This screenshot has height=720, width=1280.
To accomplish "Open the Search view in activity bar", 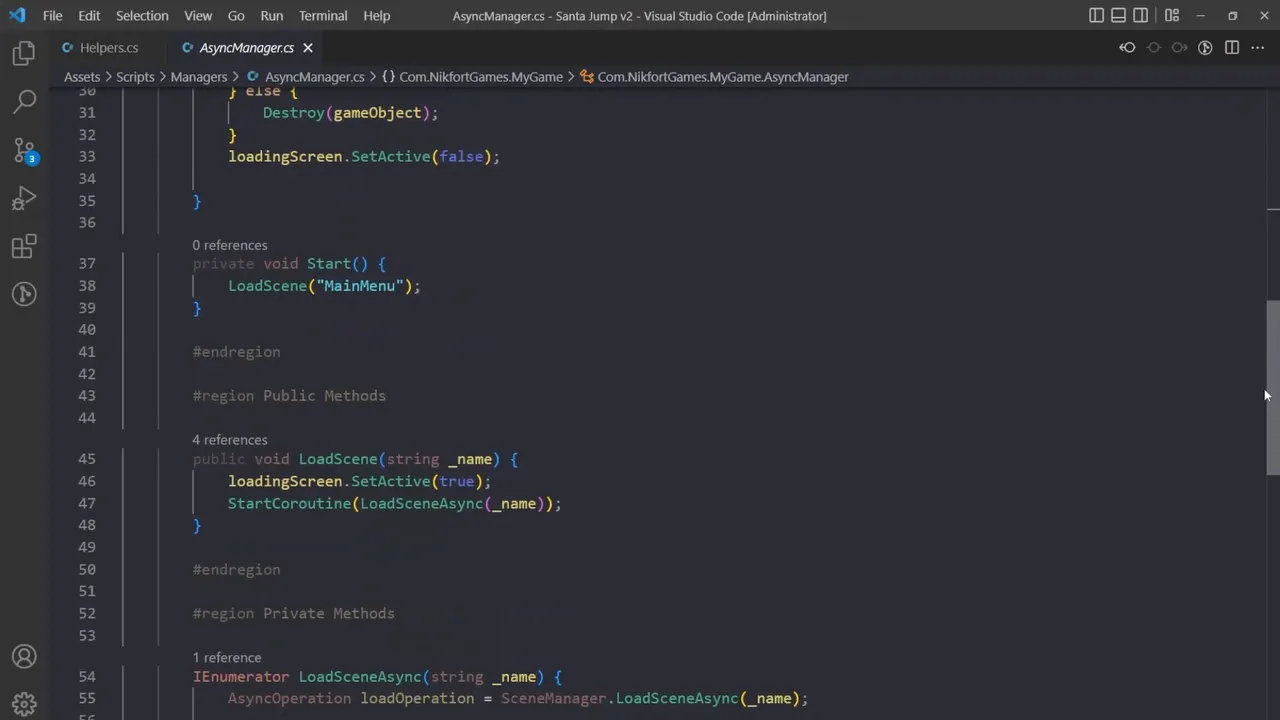I will [24, 101].
